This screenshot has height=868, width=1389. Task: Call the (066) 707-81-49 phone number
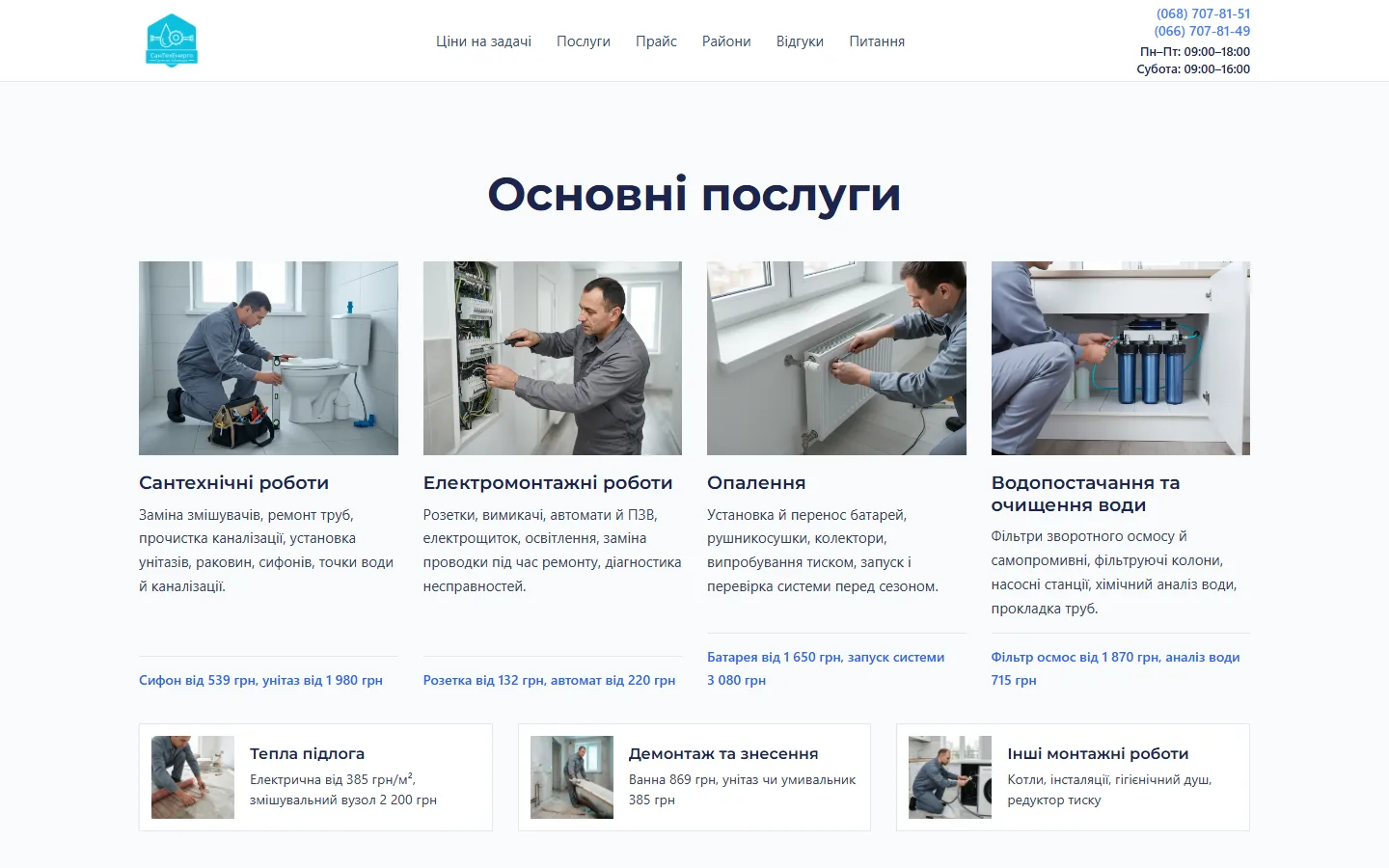[x=1202, y=31]
